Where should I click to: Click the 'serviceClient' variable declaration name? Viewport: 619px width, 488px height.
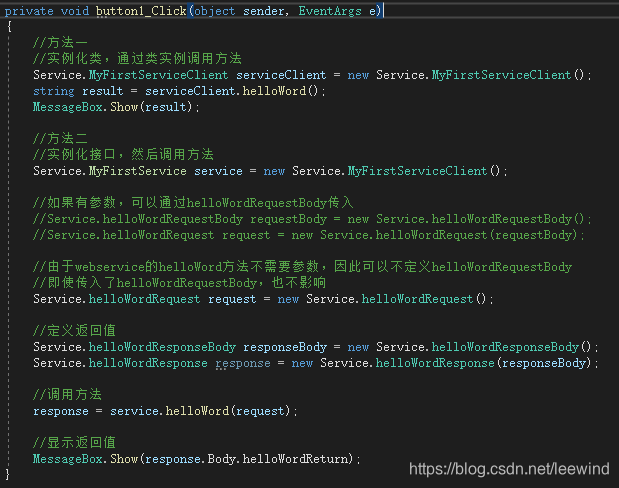point(281,75)
